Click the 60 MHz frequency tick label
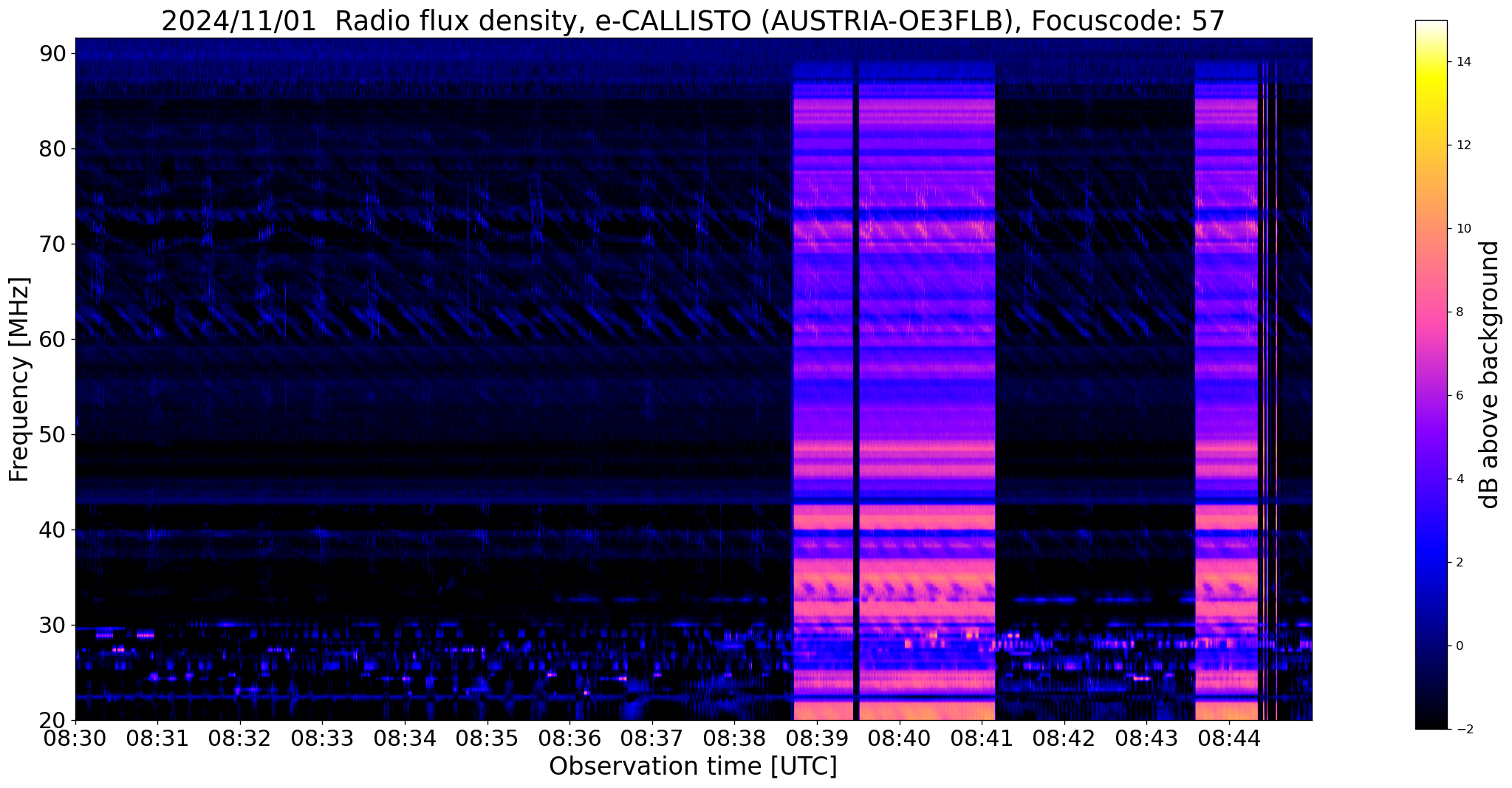 click(52, 340)
